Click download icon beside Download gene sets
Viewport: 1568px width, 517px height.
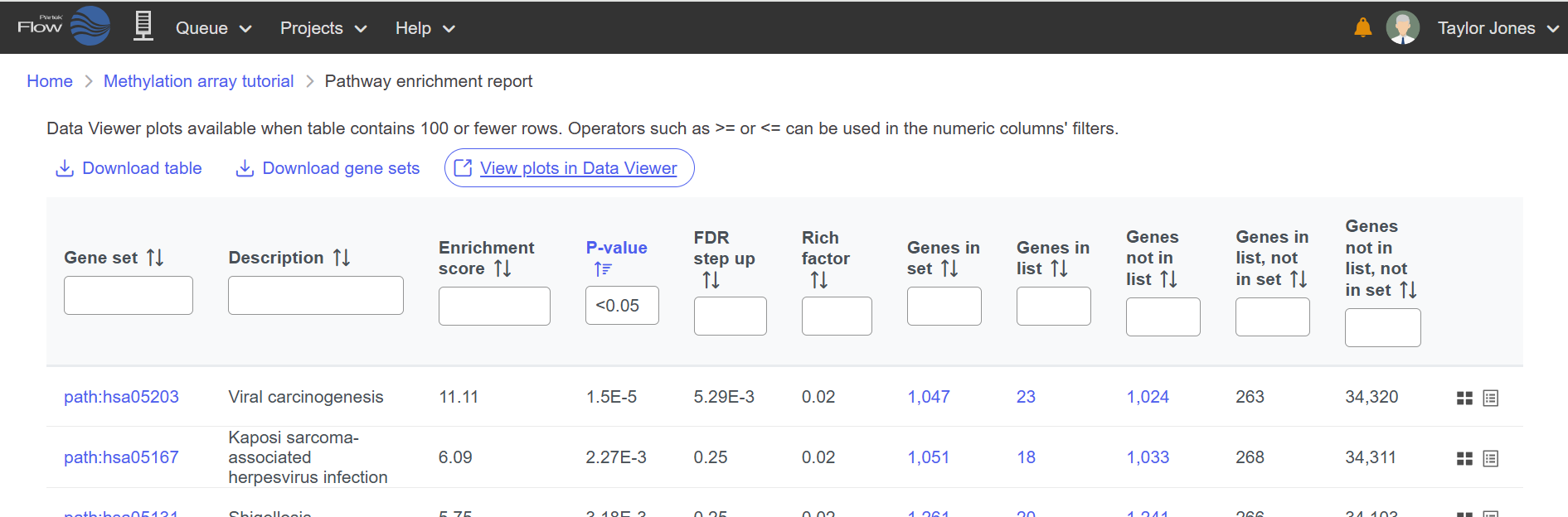point(245,168)
